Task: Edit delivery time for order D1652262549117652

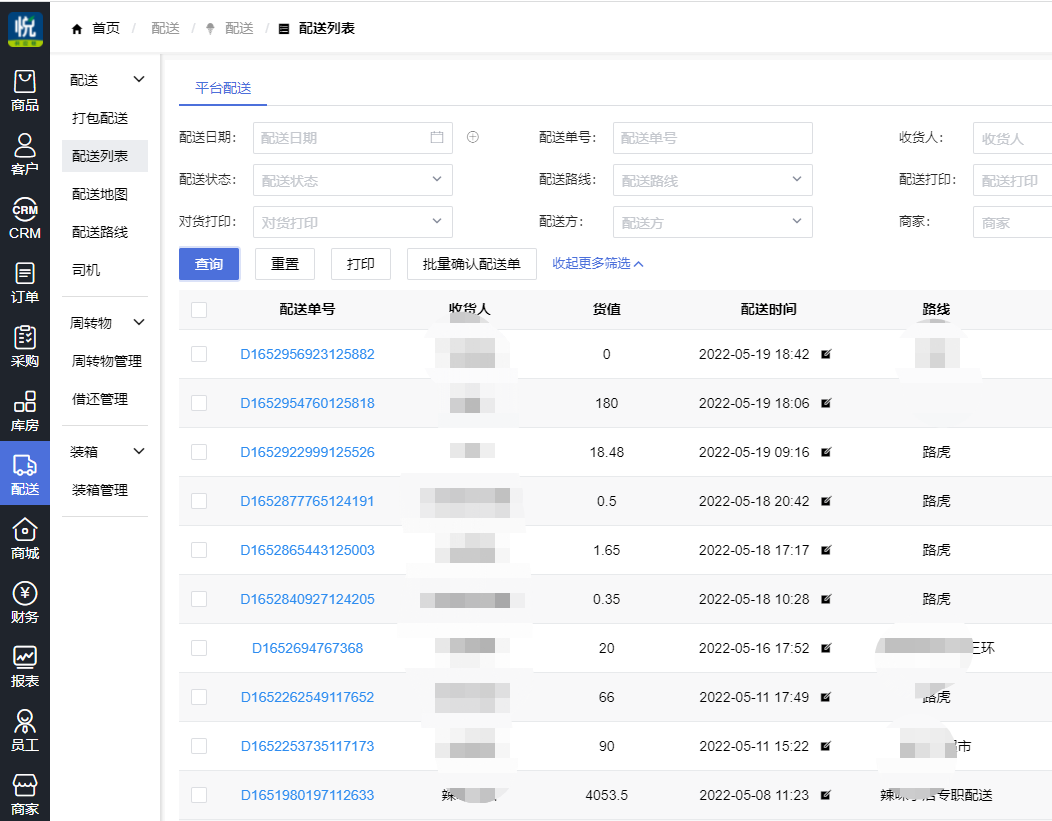Action: (x=826, y=697)
